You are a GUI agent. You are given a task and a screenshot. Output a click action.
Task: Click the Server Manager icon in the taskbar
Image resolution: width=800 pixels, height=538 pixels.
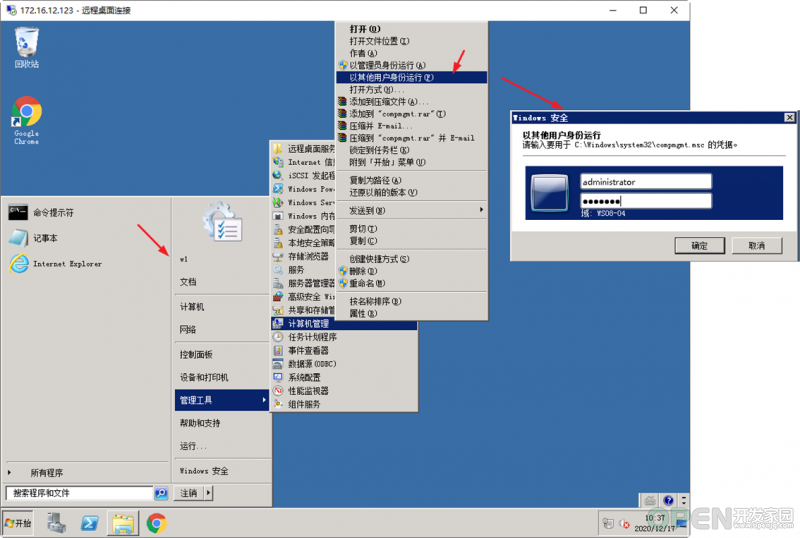coord(56,523)
